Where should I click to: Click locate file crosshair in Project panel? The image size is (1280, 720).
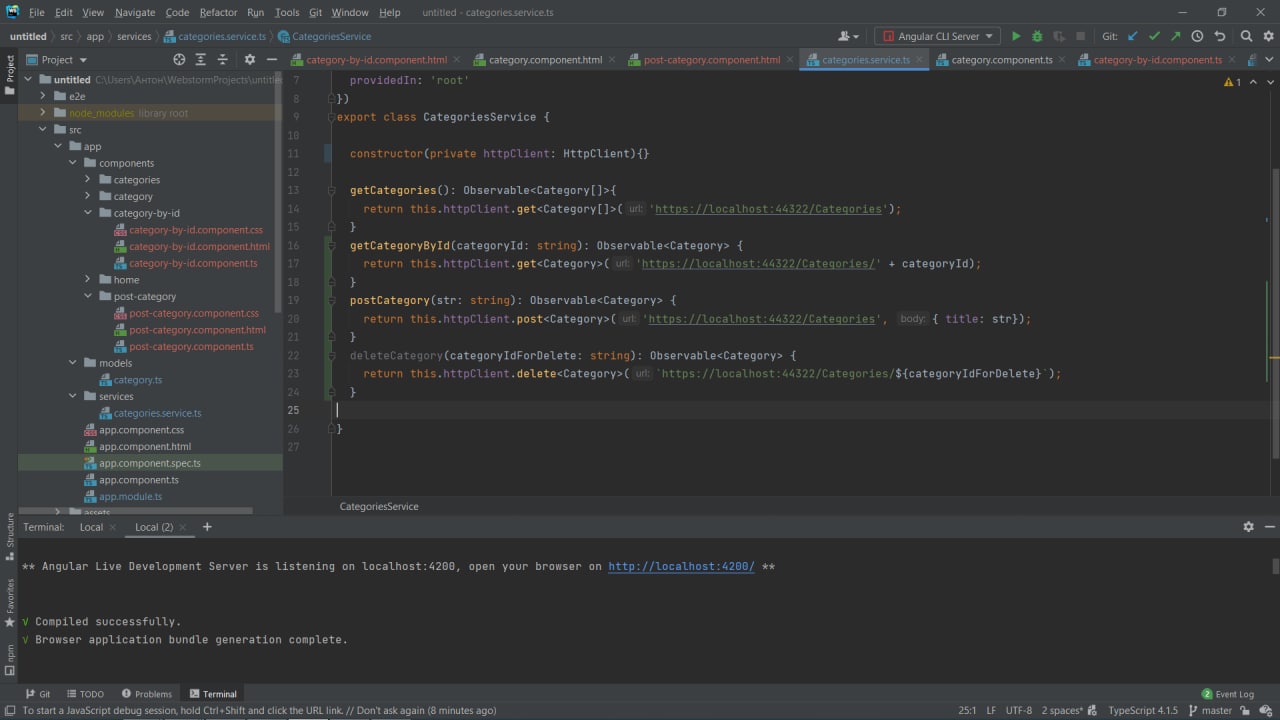pyautogui.click(x=179, y=60)
